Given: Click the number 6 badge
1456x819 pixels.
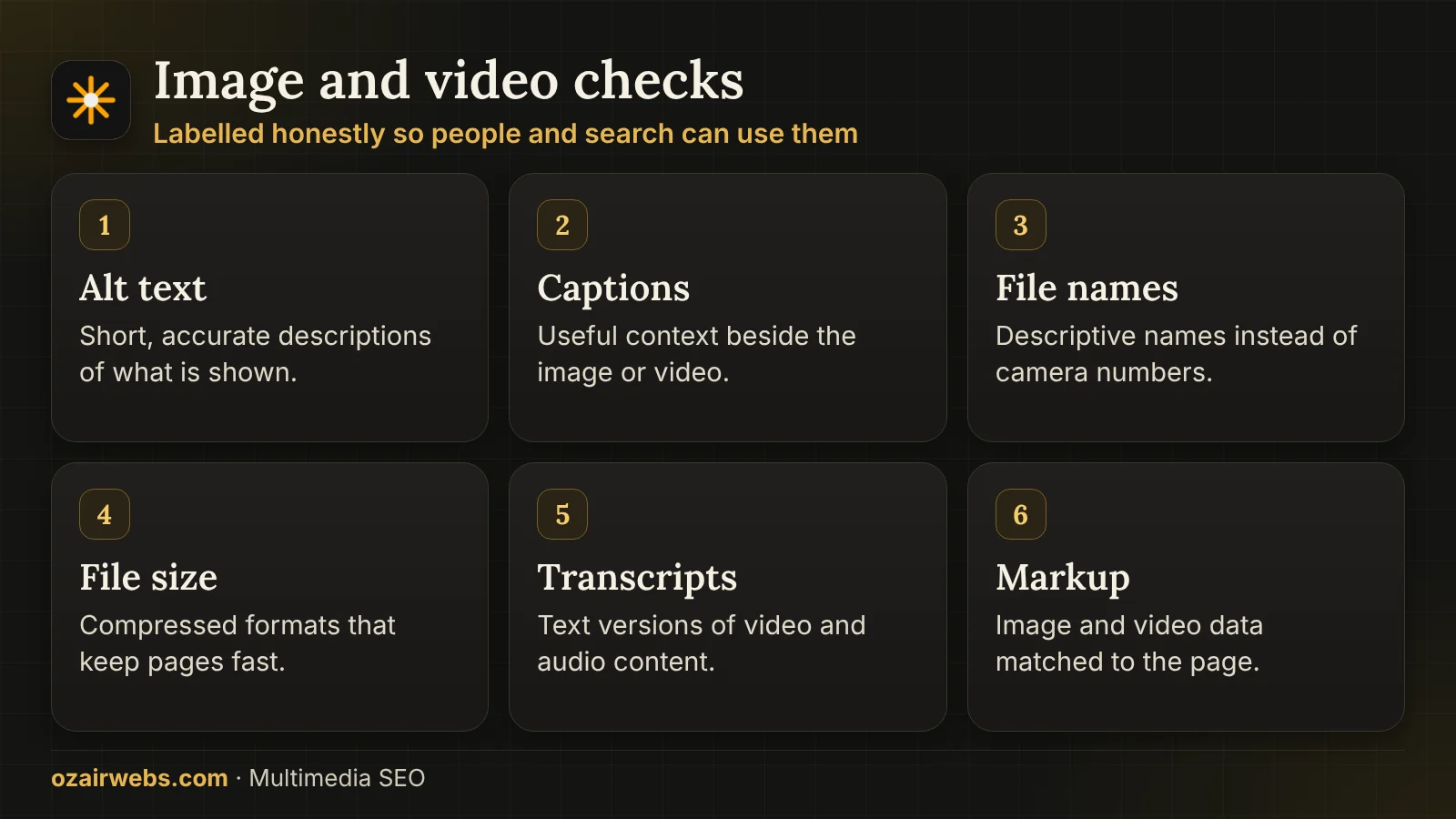Looking at the screenshot, I should [1020, 514].
